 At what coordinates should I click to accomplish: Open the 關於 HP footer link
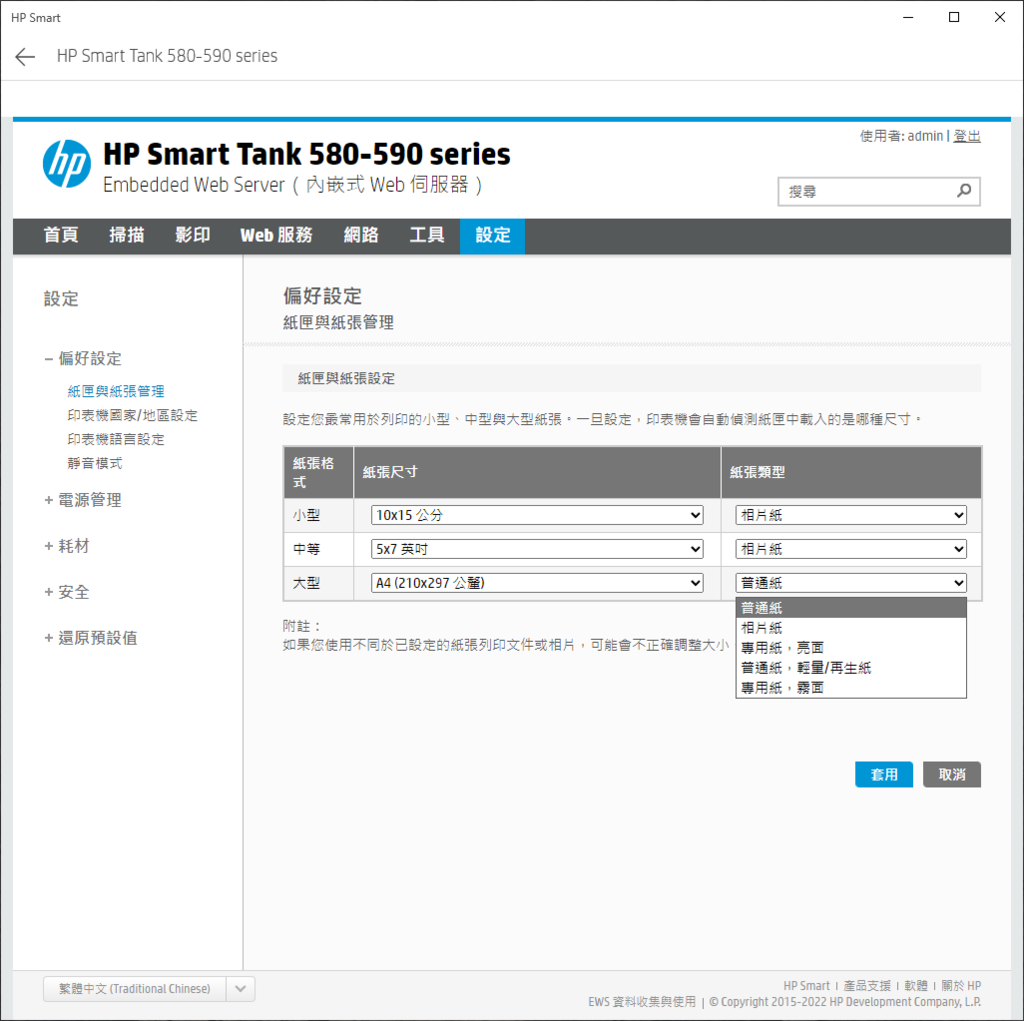(x=961, y=986)
